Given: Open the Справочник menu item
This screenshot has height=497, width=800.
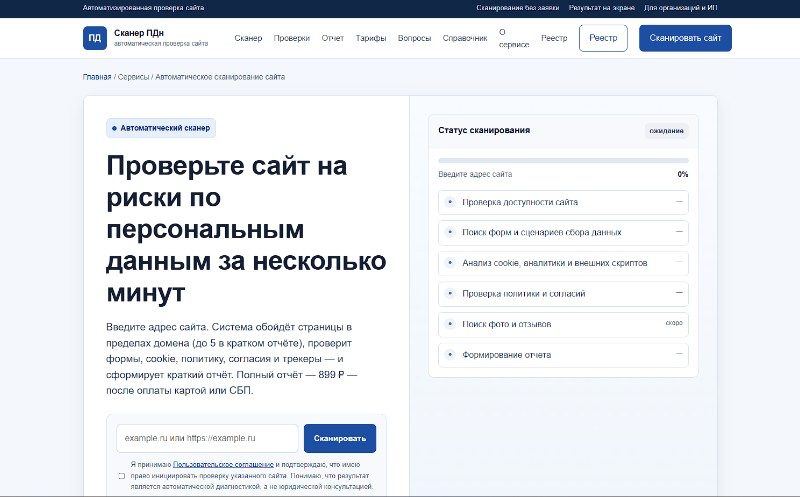Looking at the screenshot, I should tap(465, 38).
